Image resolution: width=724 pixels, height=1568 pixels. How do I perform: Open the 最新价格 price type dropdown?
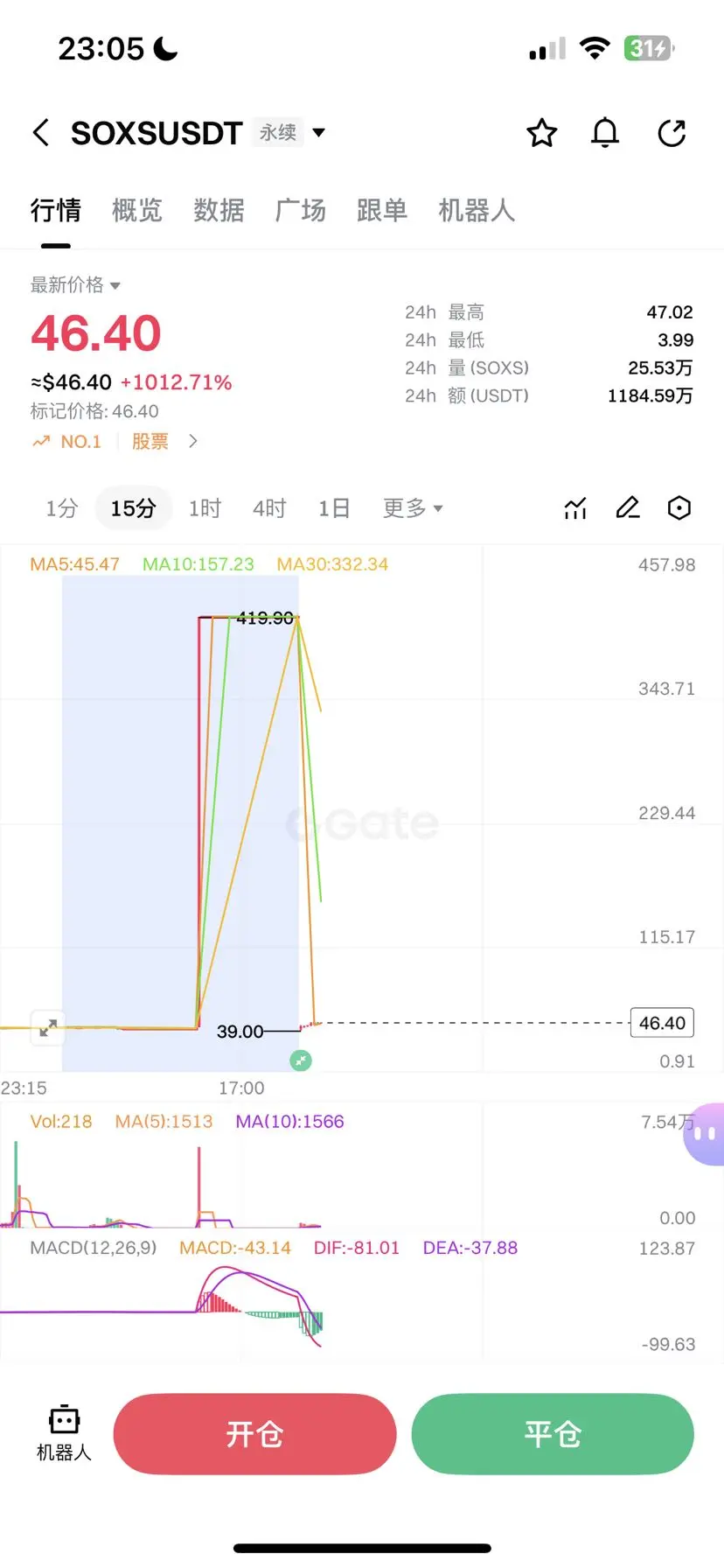[75, 284]
